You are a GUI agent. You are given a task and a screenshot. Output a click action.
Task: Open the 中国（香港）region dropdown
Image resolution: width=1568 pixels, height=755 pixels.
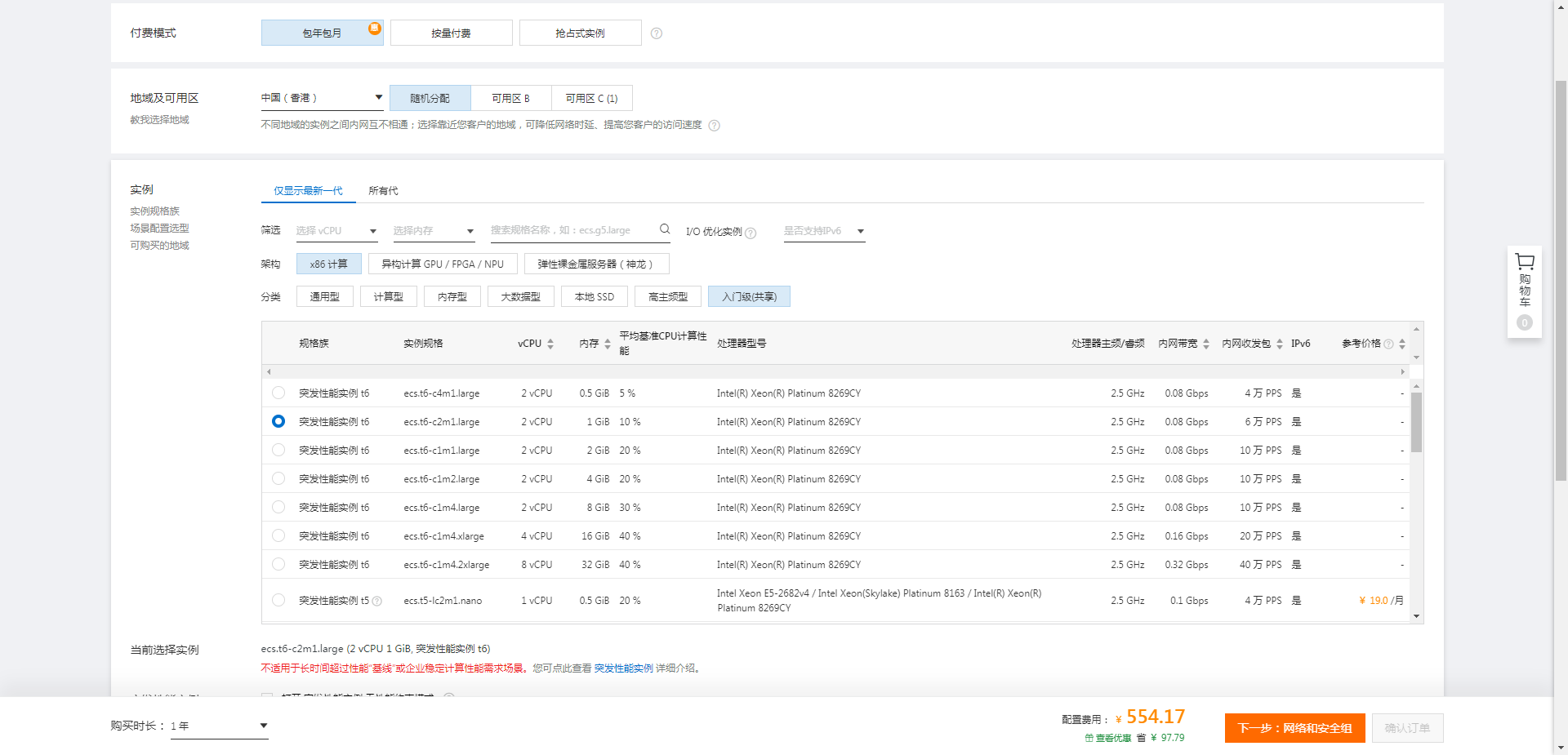[322, 98]
